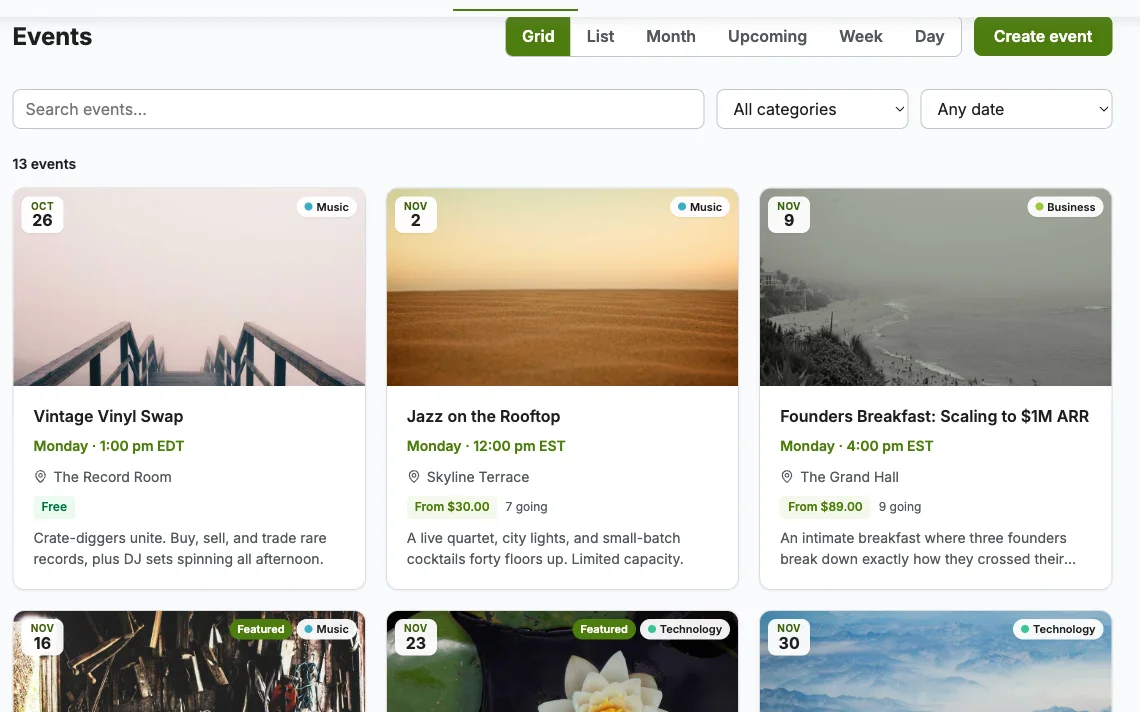Click the "Crate-diggers unite" description text
Image resolution: width=1140 pixels, height=712 pixels.
[x=180, y=548]
